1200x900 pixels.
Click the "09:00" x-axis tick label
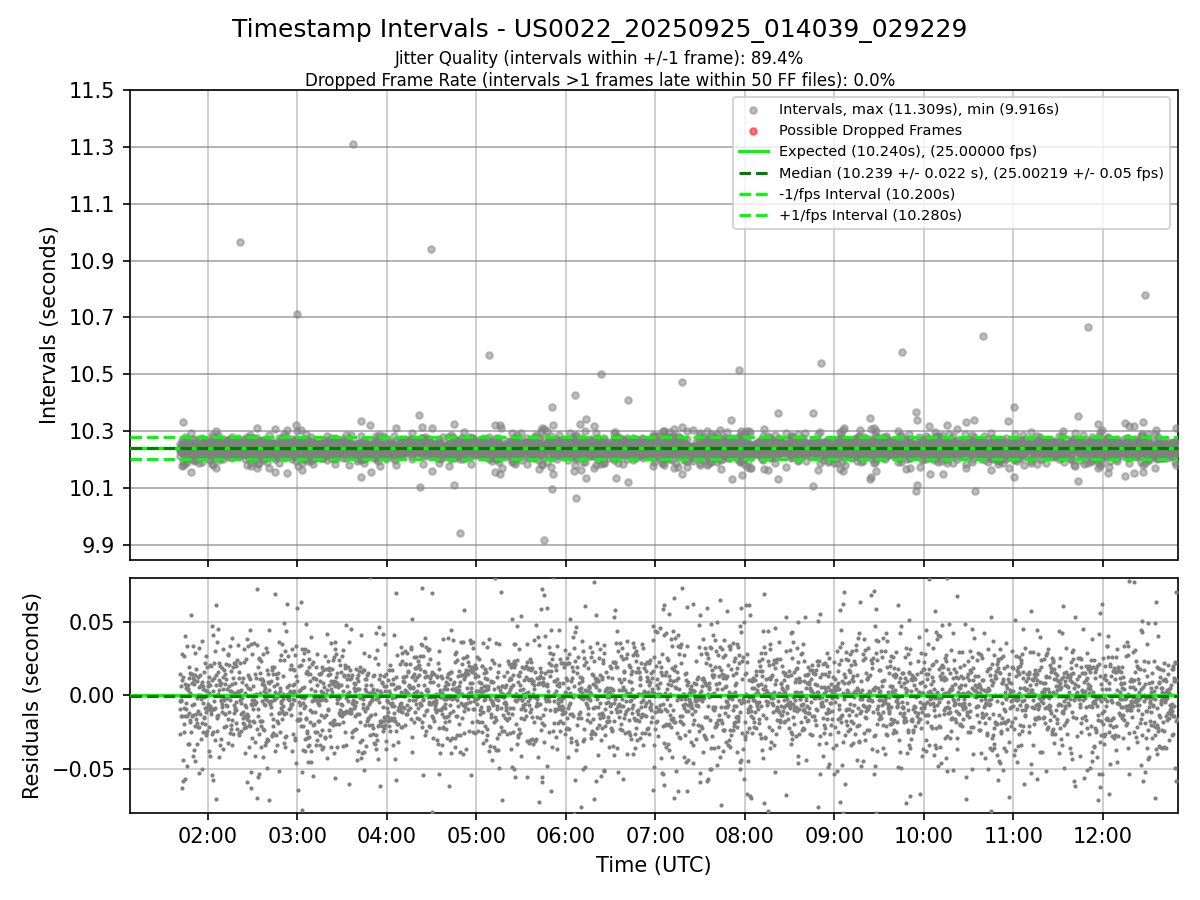click(834, 835)
